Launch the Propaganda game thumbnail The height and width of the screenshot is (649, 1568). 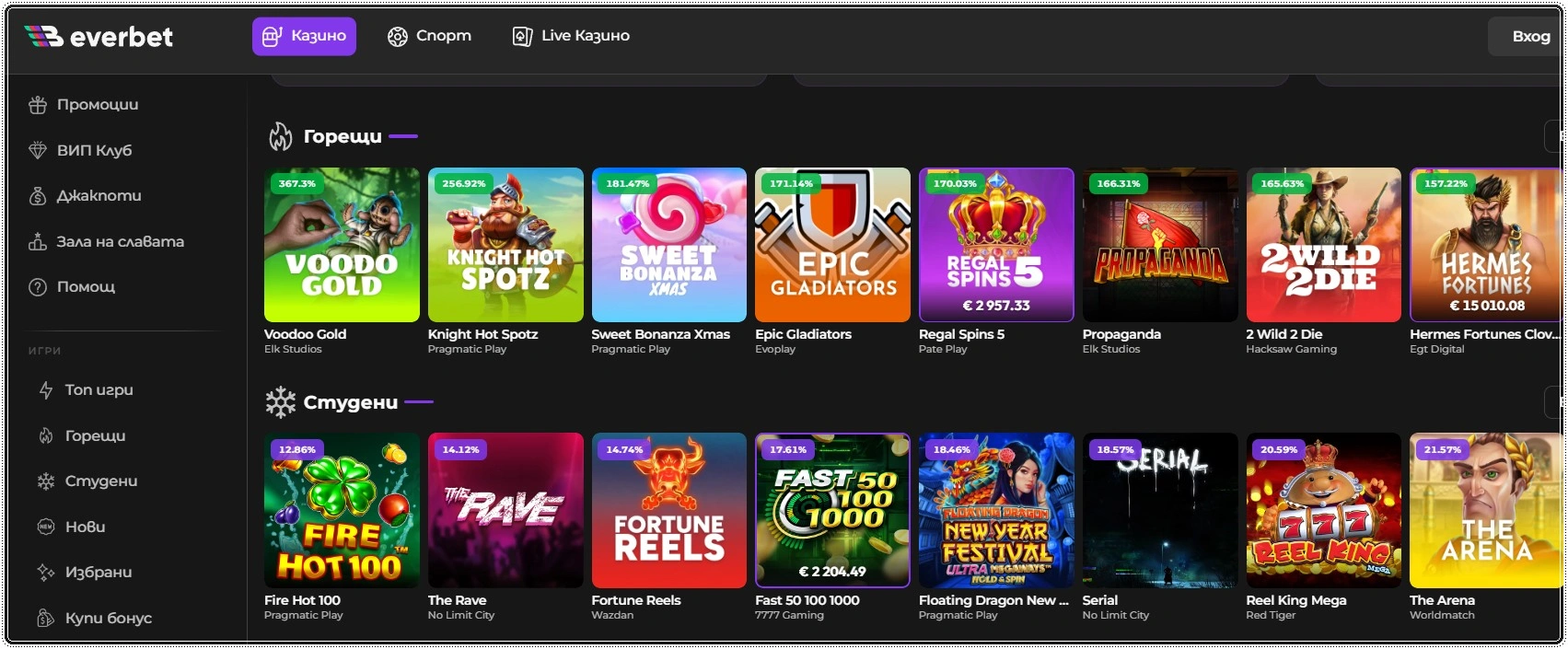click(1160, 245)
